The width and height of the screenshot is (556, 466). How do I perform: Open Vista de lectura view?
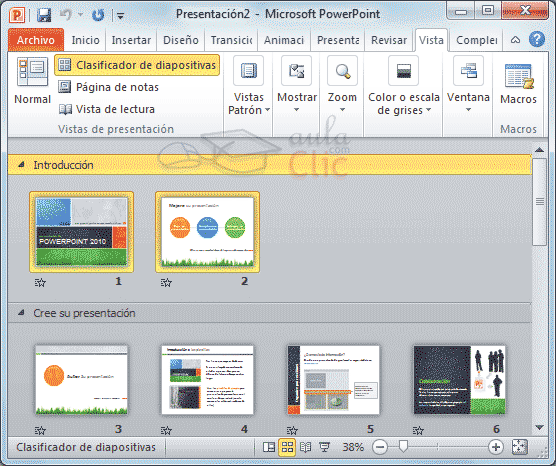click(106, 109)
